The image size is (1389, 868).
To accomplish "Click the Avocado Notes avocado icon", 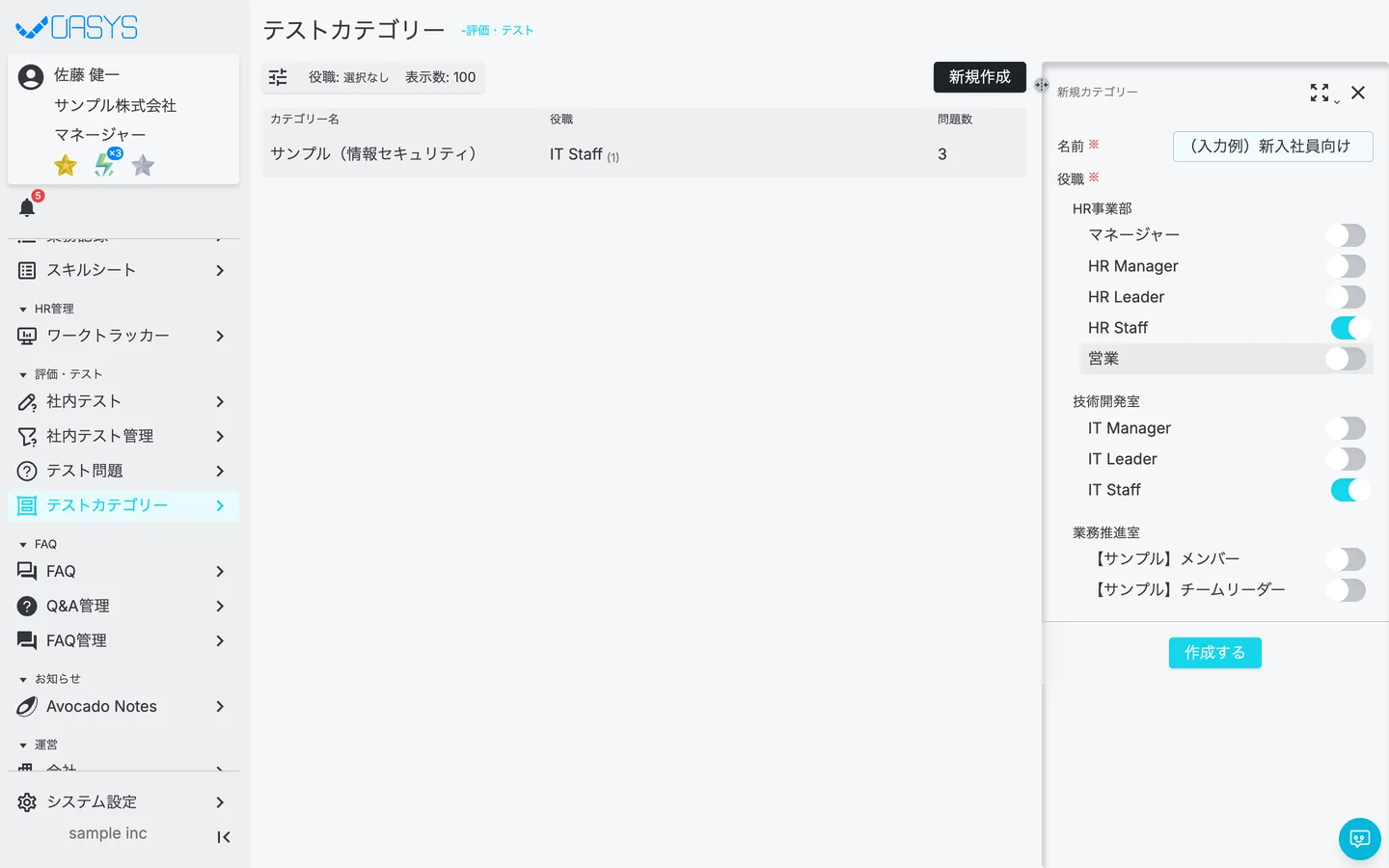I will click(27, 706).
